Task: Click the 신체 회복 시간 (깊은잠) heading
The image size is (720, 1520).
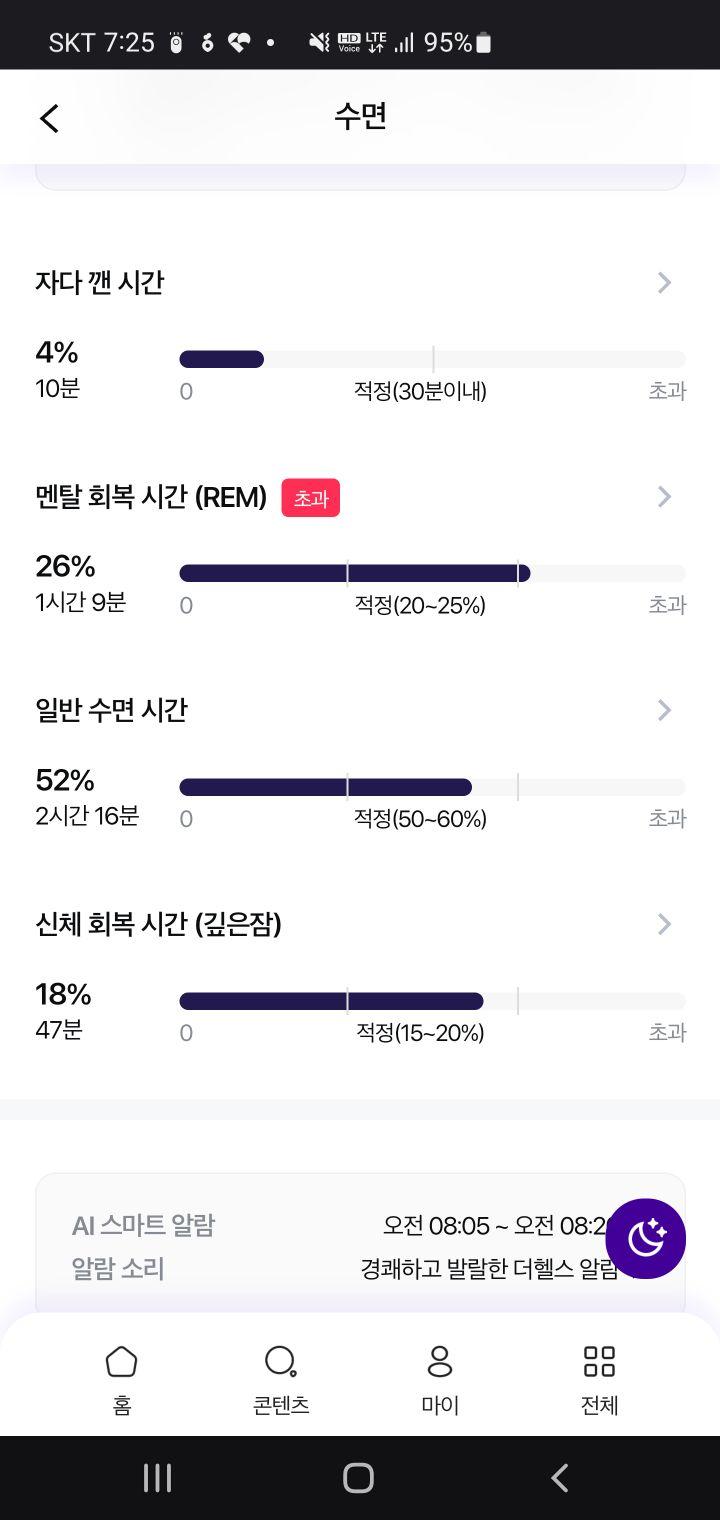Action: tap(159, 924)
